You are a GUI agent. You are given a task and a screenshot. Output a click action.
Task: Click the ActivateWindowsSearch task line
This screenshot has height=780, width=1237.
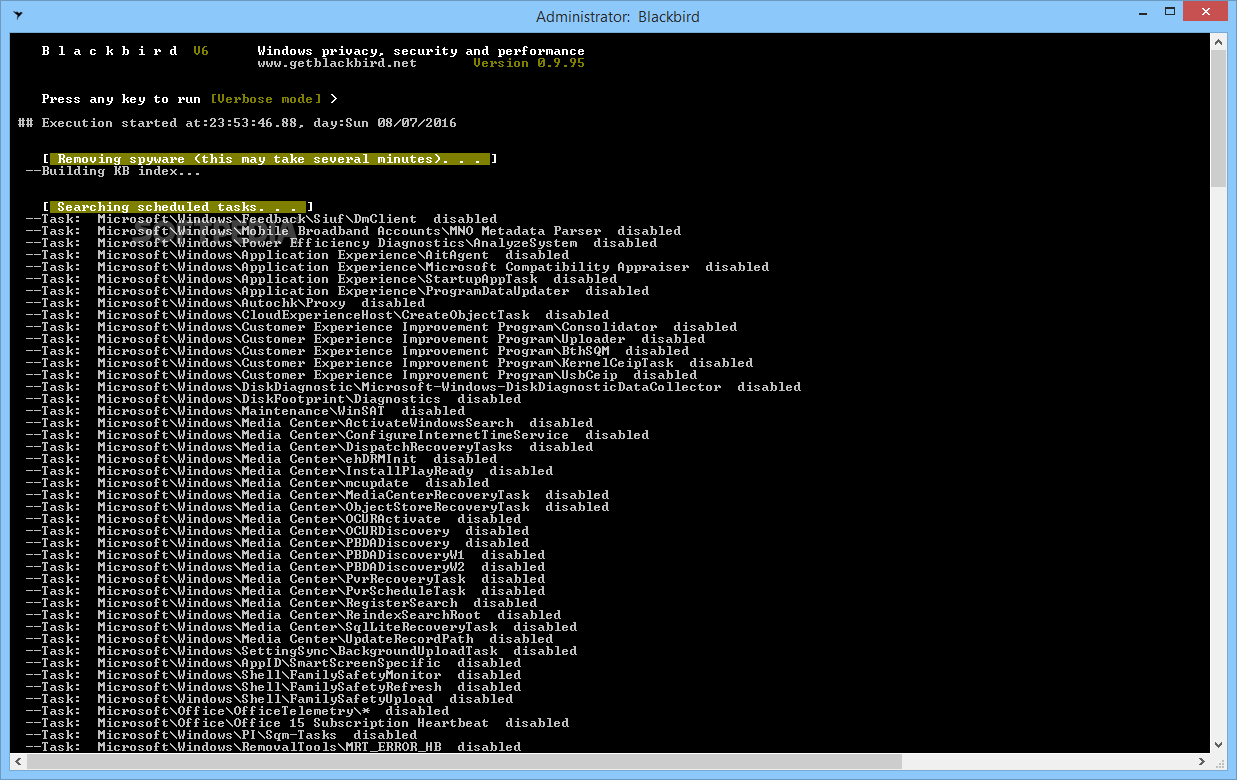coord(309,423)
